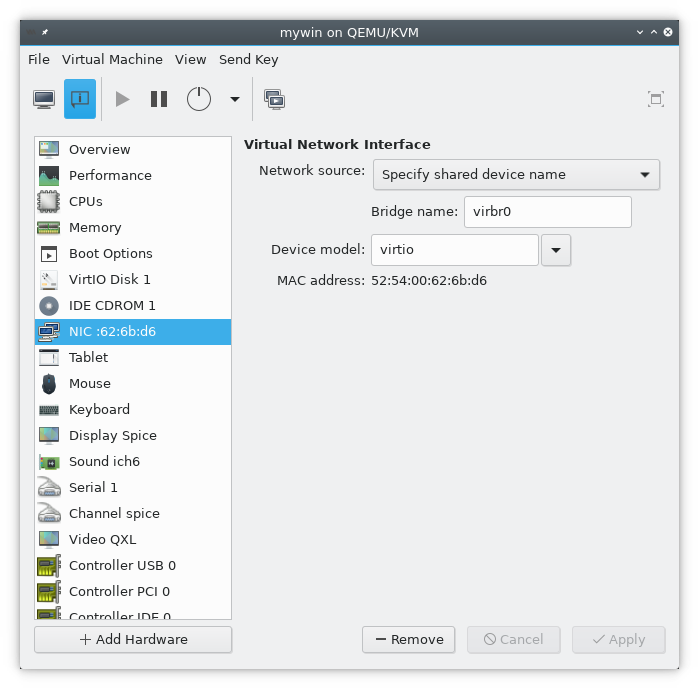Screen dimensions: 699x689
Task: Click the Video QXL icon
Action: pyautogui.click(x=49, y=539)
